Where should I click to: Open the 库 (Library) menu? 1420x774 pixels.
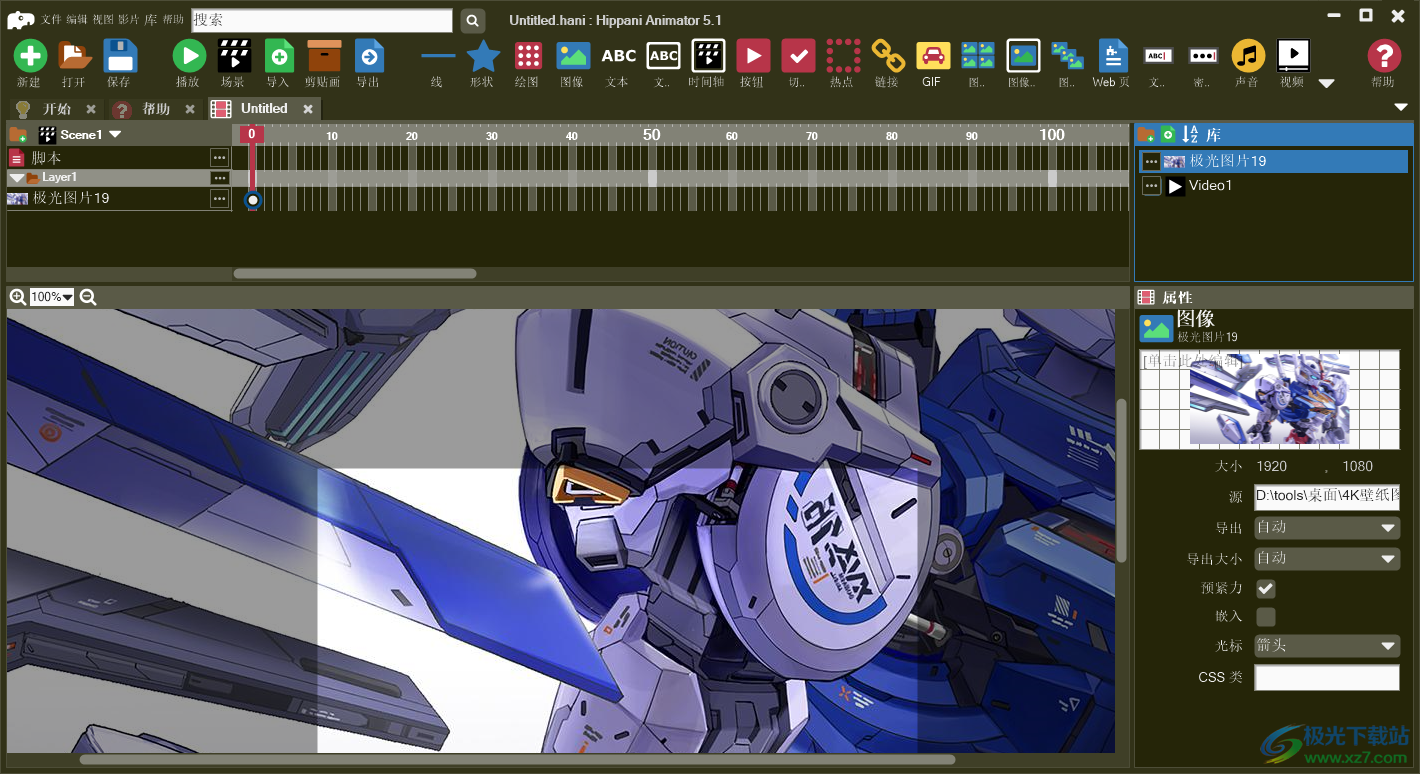click(150, 20)
